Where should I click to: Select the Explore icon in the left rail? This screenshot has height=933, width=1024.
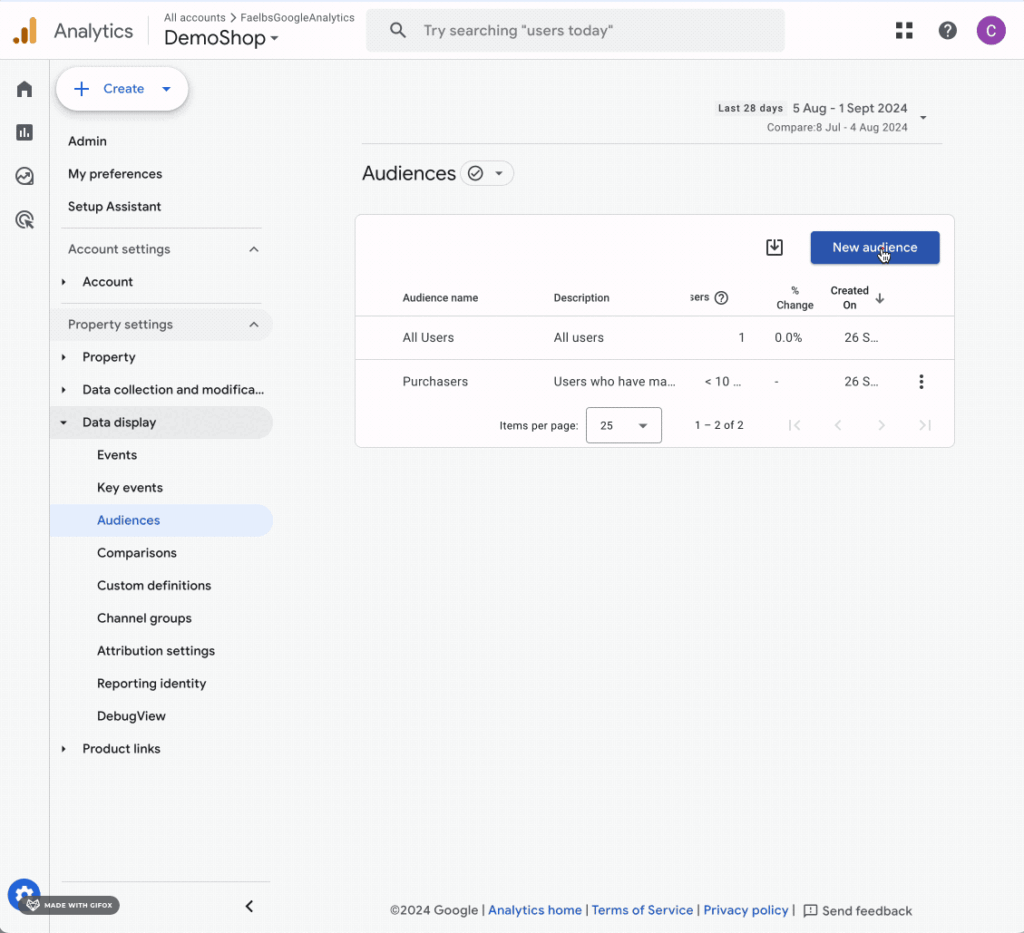click(x=23, y=175)
